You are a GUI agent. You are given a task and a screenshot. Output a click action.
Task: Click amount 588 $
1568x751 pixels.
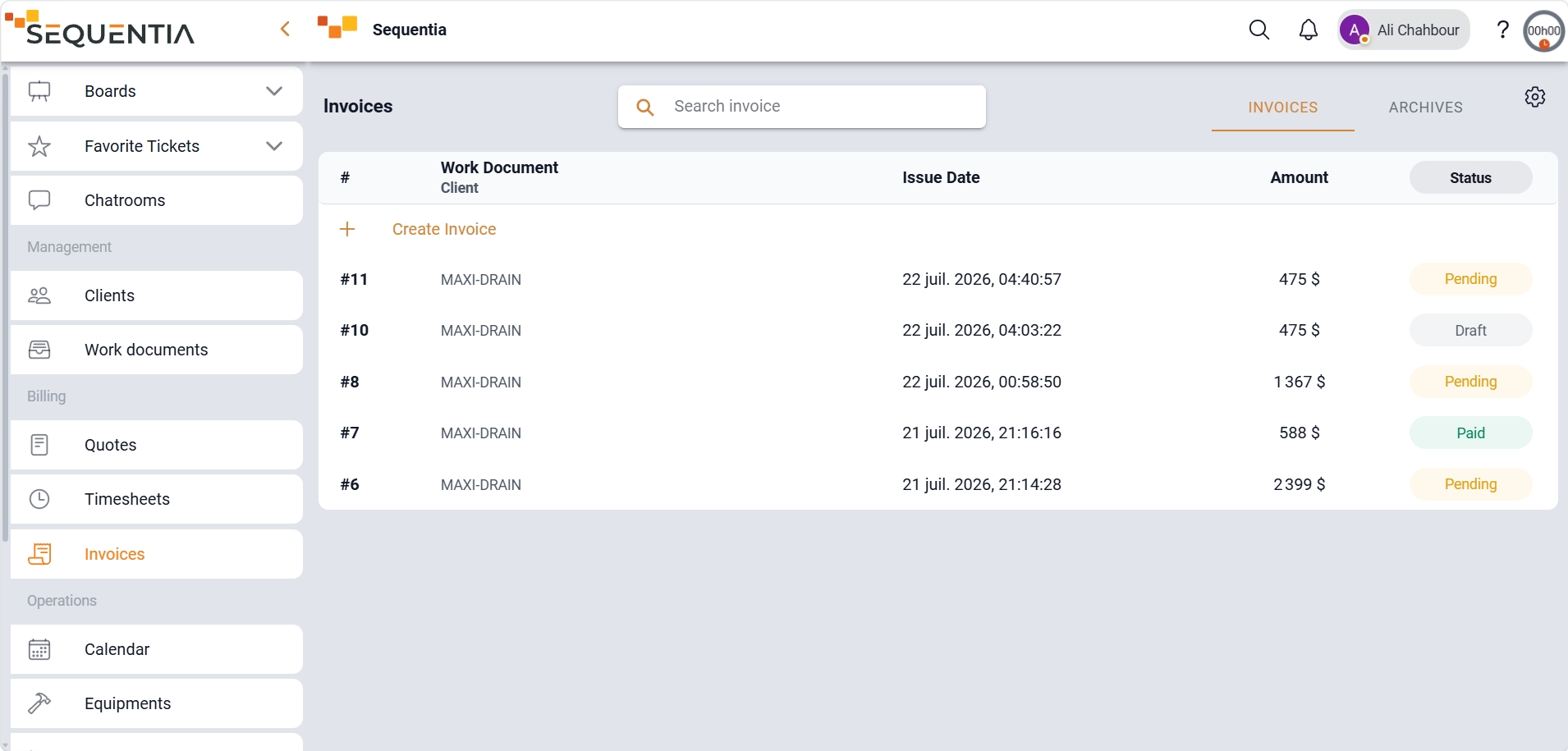[1300, 433]
